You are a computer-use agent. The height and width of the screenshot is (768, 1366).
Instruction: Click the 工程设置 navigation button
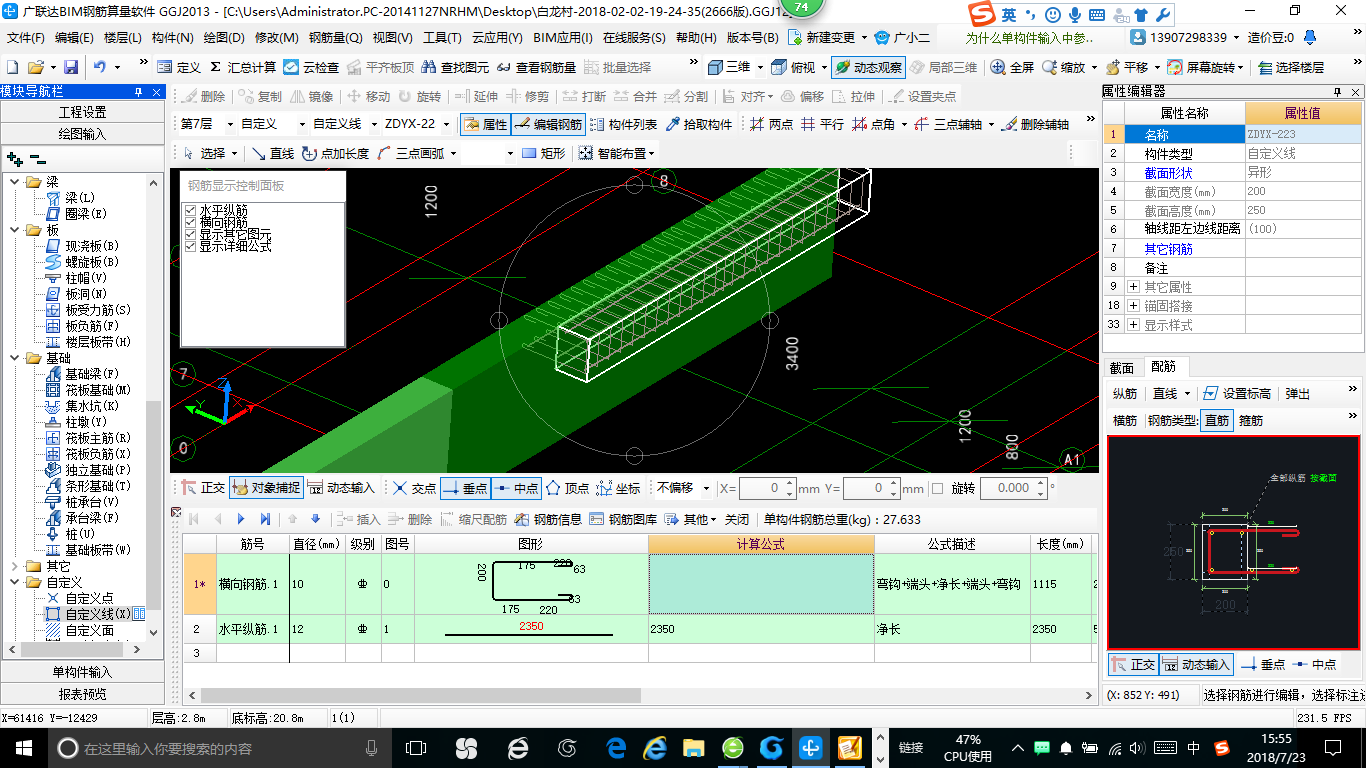82,112
